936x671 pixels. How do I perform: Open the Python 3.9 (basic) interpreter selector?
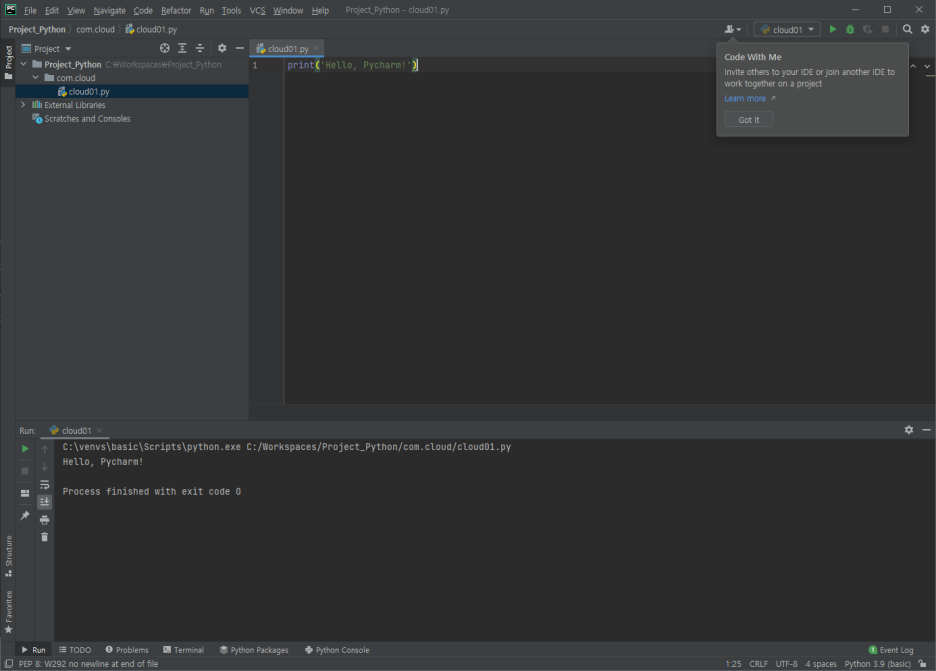pos(878,664)
